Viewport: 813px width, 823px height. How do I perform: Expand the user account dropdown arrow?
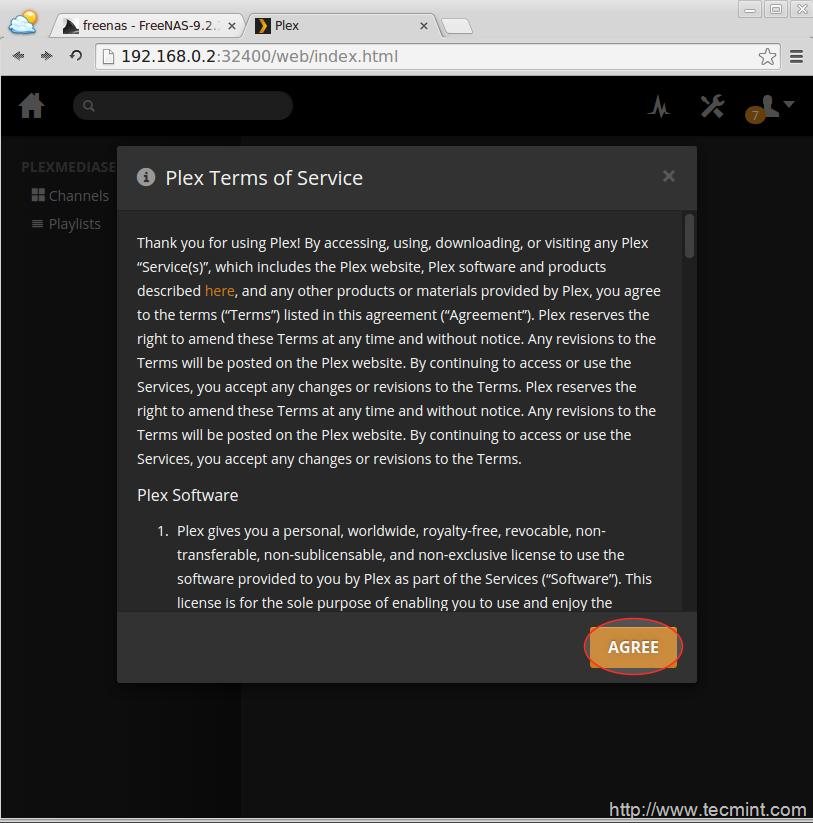point(789,104)
